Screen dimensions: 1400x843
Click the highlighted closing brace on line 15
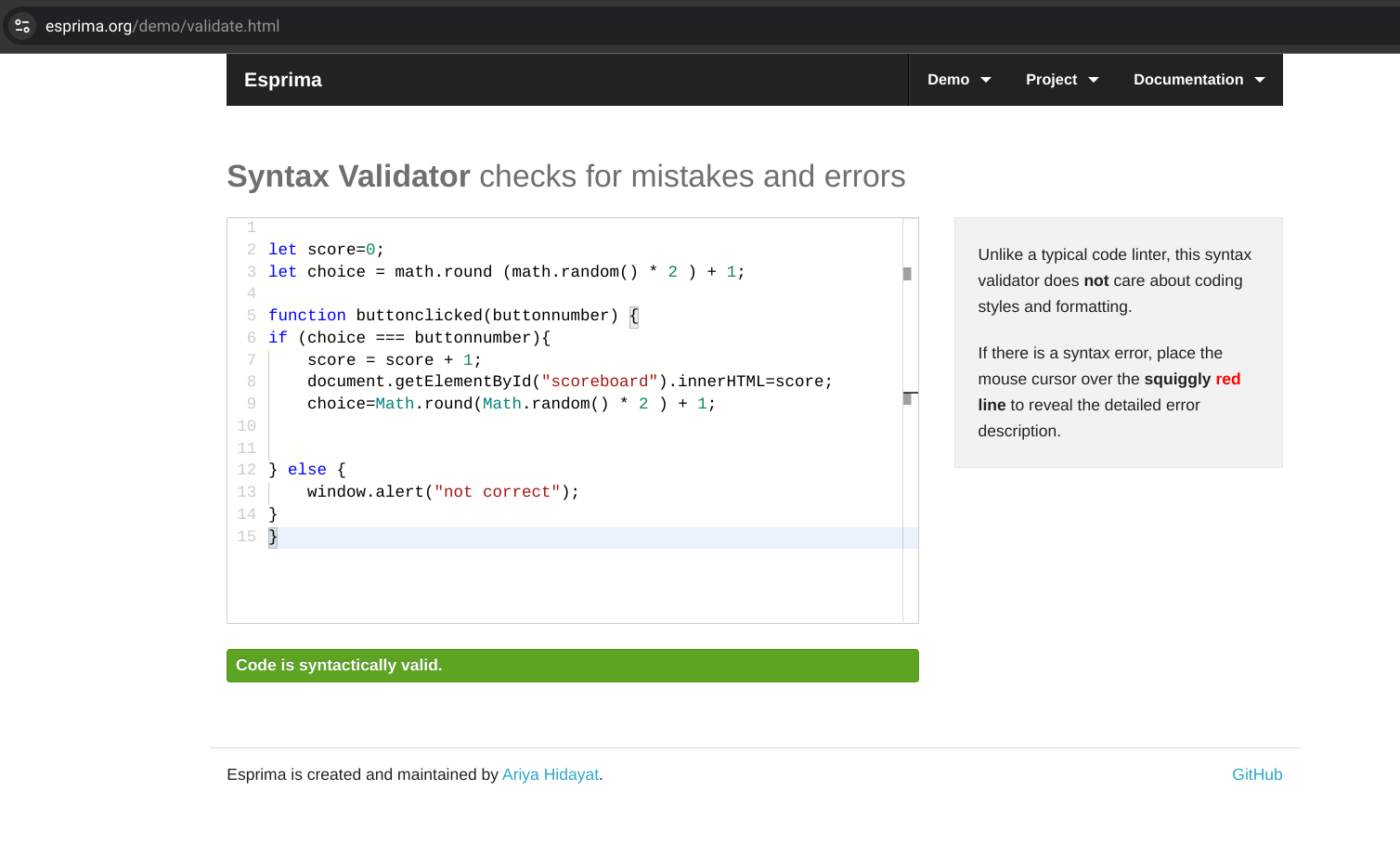(273, 537)
